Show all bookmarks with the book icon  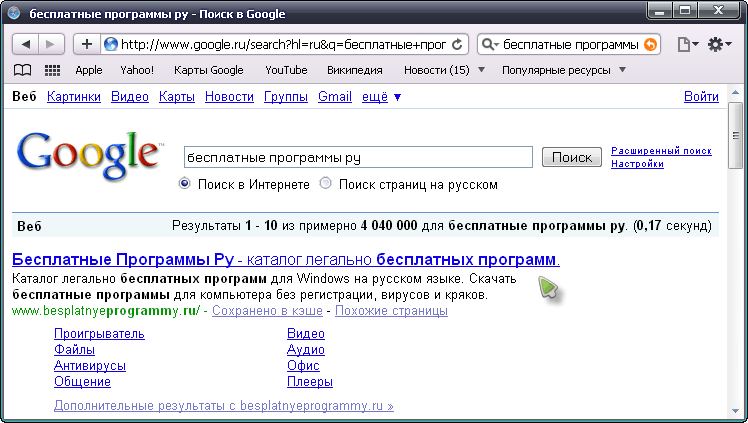click(x=22, y=71)
